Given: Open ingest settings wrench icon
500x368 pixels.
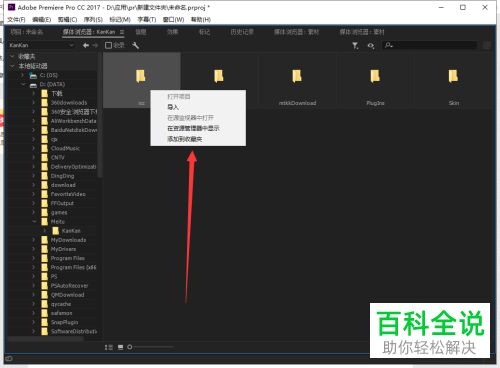Looking at the screenshot, I should tap(135, 45).
